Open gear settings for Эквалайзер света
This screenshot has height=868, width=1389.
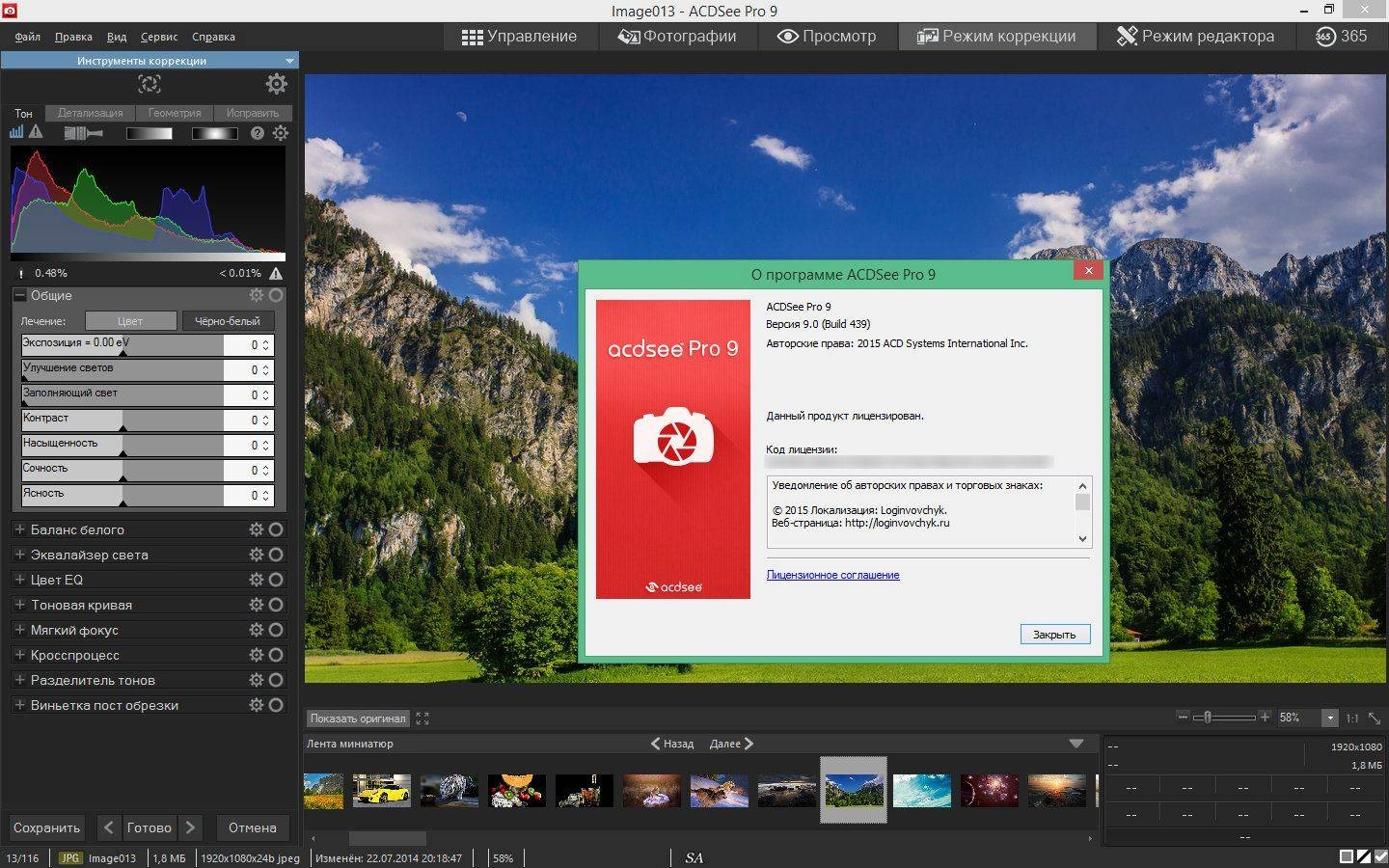[257, 555]
